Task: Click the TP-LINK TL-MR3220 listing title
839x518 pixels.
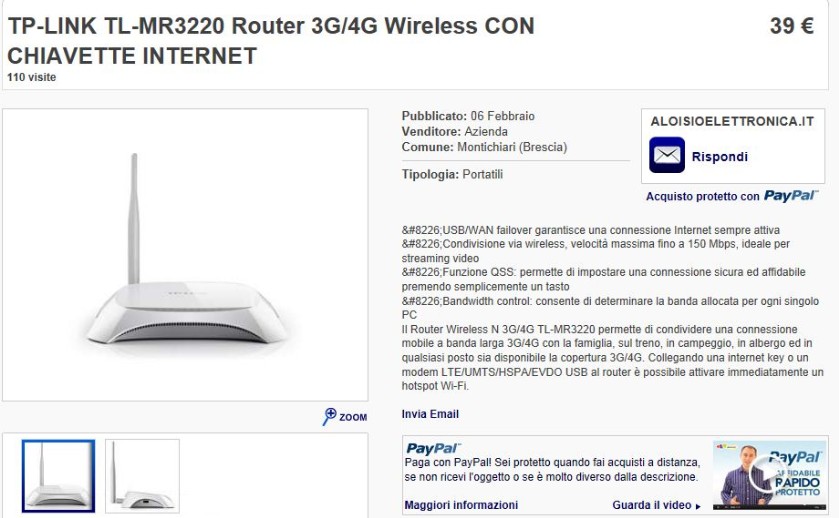Action: pyautogui.click(x=271, y=41)
